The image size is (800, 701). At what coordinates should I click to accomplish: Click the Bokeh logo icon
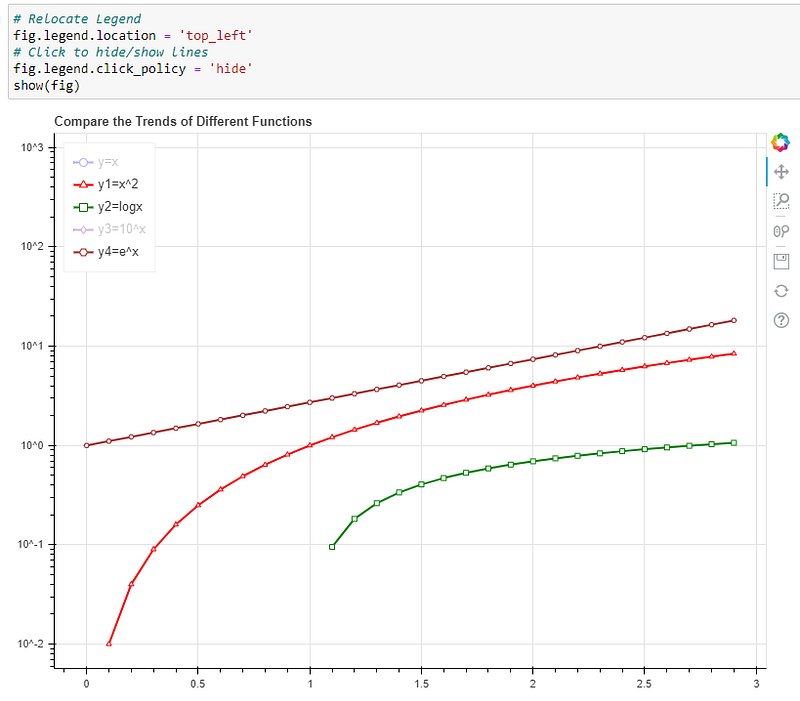781,142
